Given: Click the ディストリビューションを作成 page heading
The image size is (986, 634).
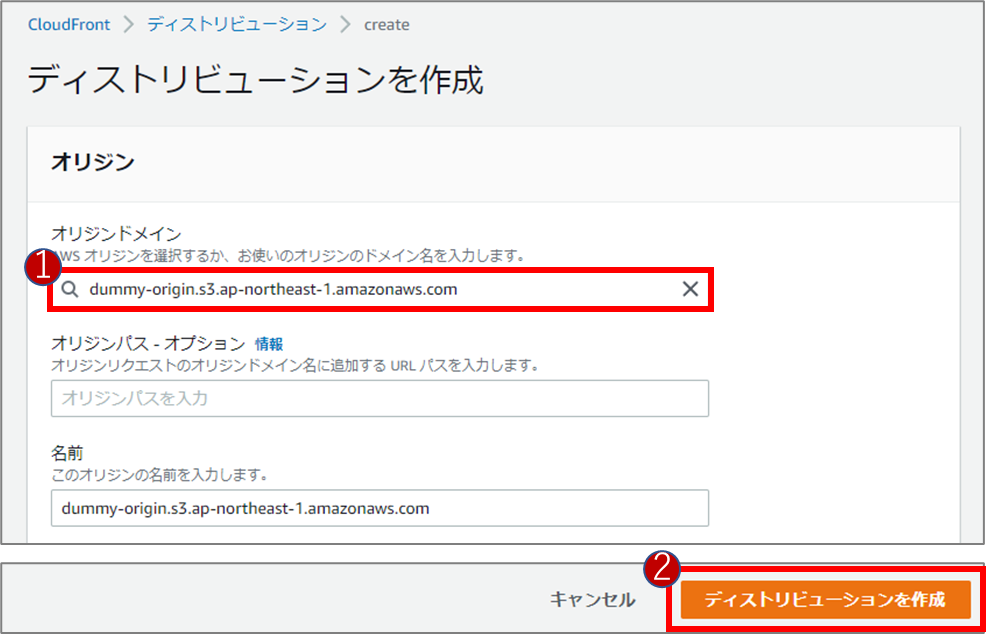Looking at the screenshot, I should pos(256,81).
